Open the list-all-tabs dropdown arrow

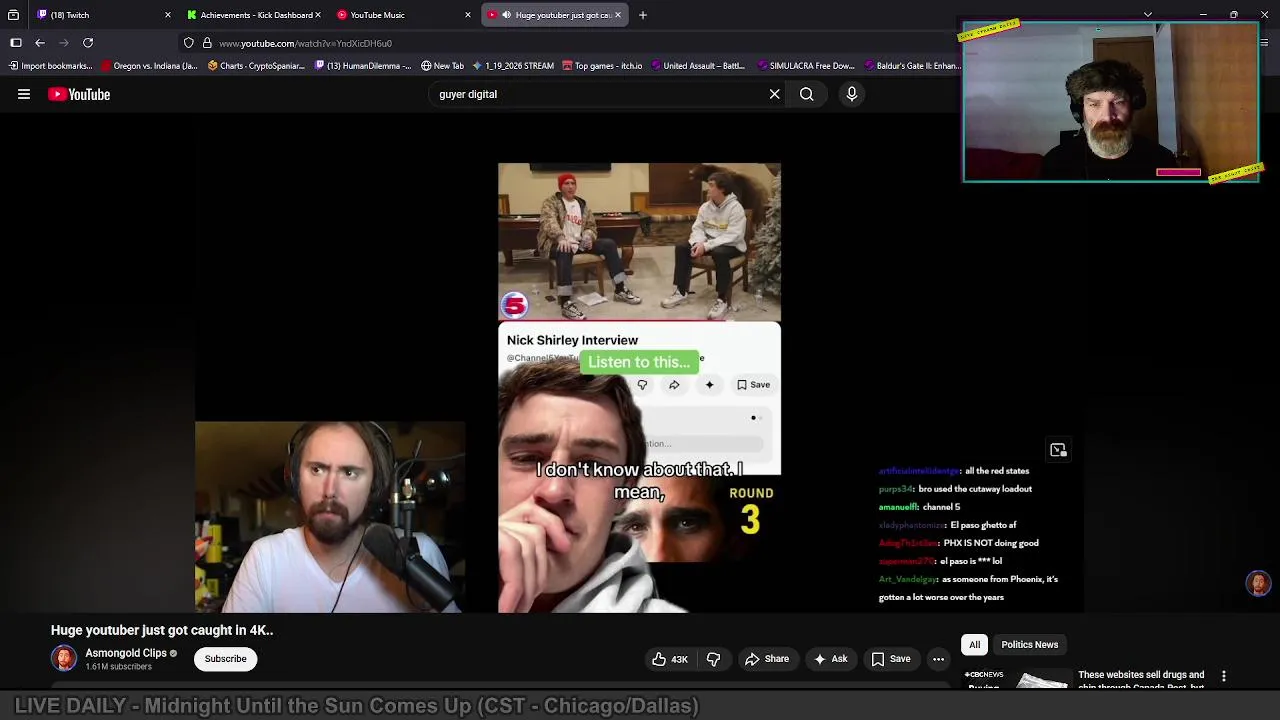tap(1148, 15)
